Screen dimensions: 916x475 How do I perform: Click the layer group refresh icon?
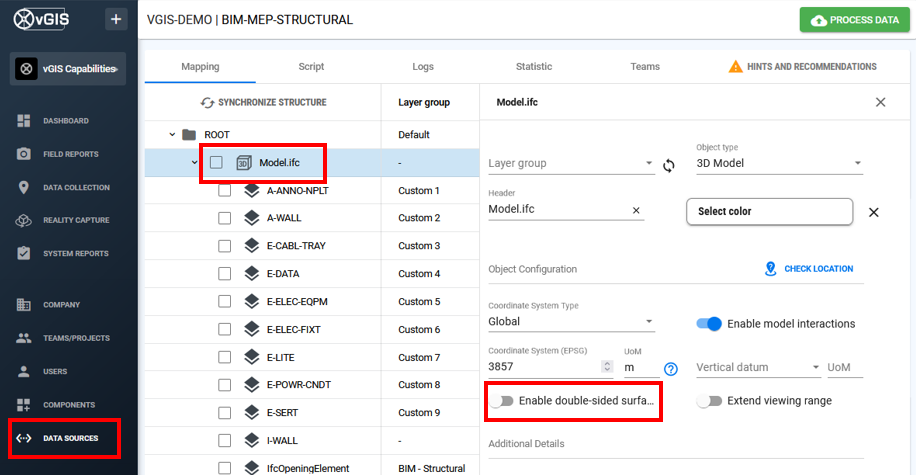(x=669, y=166)
